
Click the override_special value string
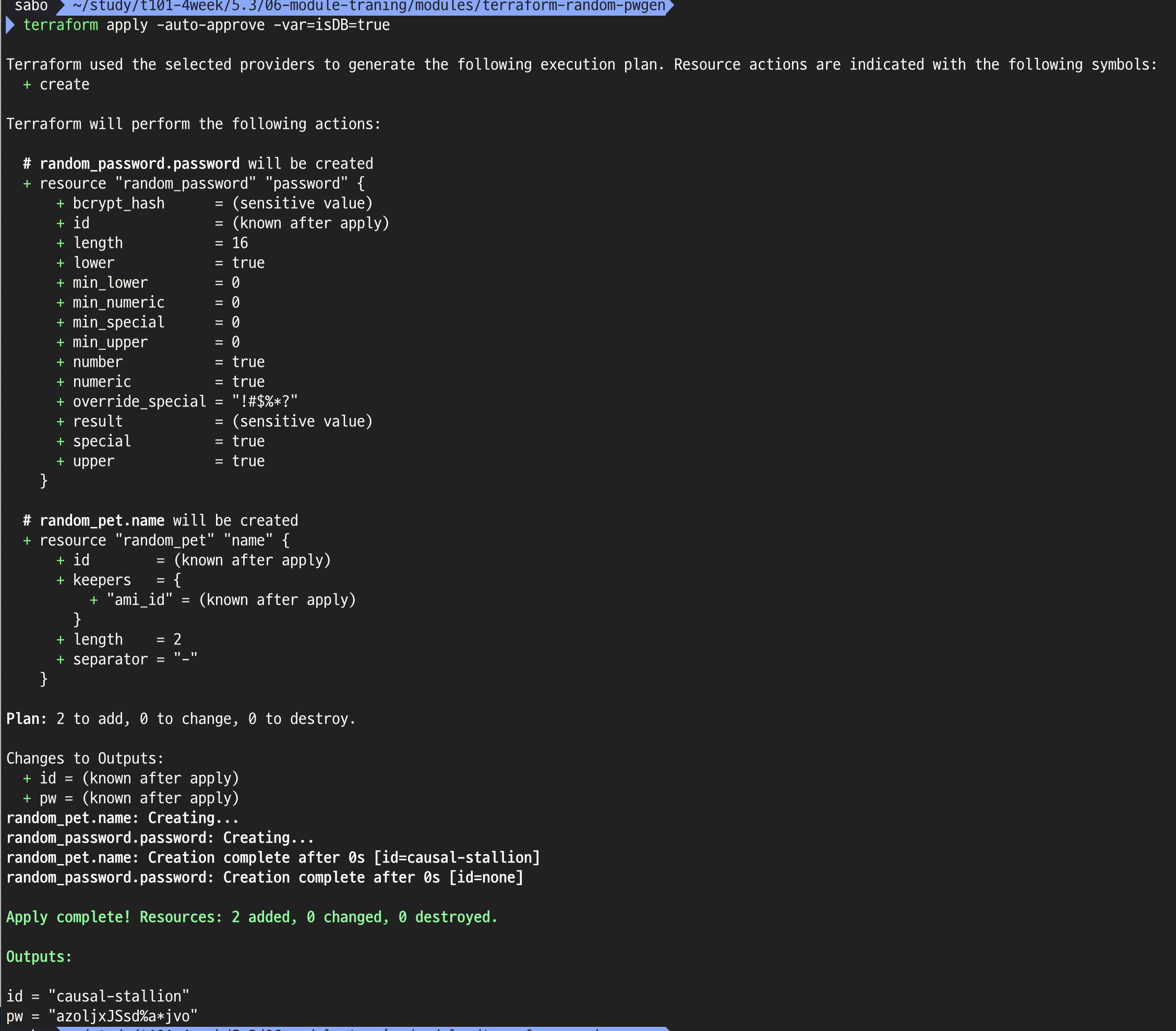[x=265, y=402]
